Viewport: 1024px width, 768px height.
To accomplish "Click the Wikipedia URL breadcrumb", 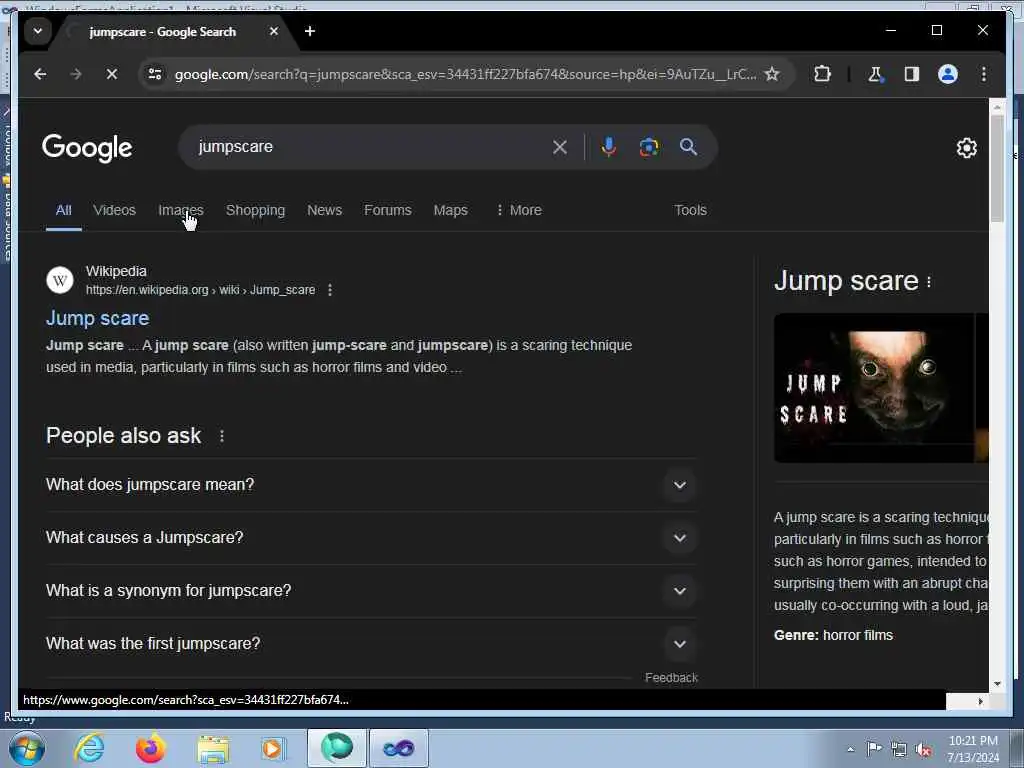I will (200, 290).
